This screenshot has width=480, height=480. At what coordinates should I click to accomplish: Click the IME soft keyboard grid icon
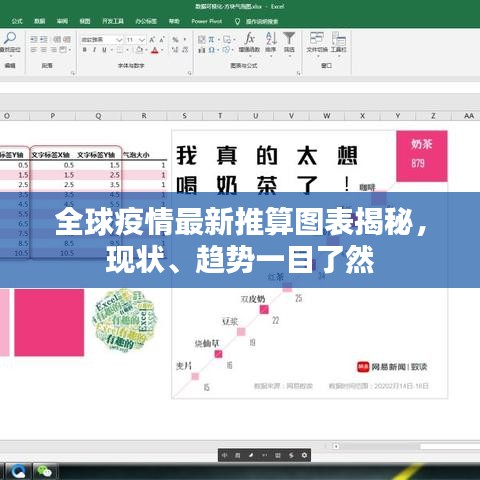(x=278, y=455)
